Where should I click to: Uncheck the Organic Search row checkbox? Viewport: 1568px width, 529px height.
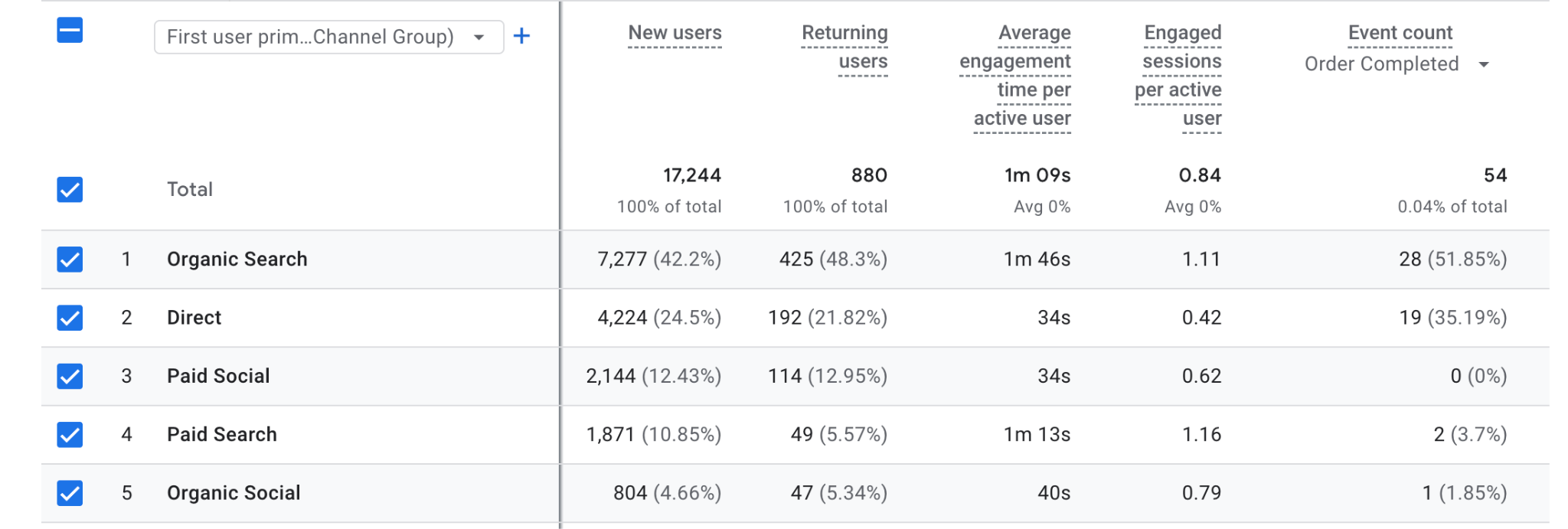point(70,260)
